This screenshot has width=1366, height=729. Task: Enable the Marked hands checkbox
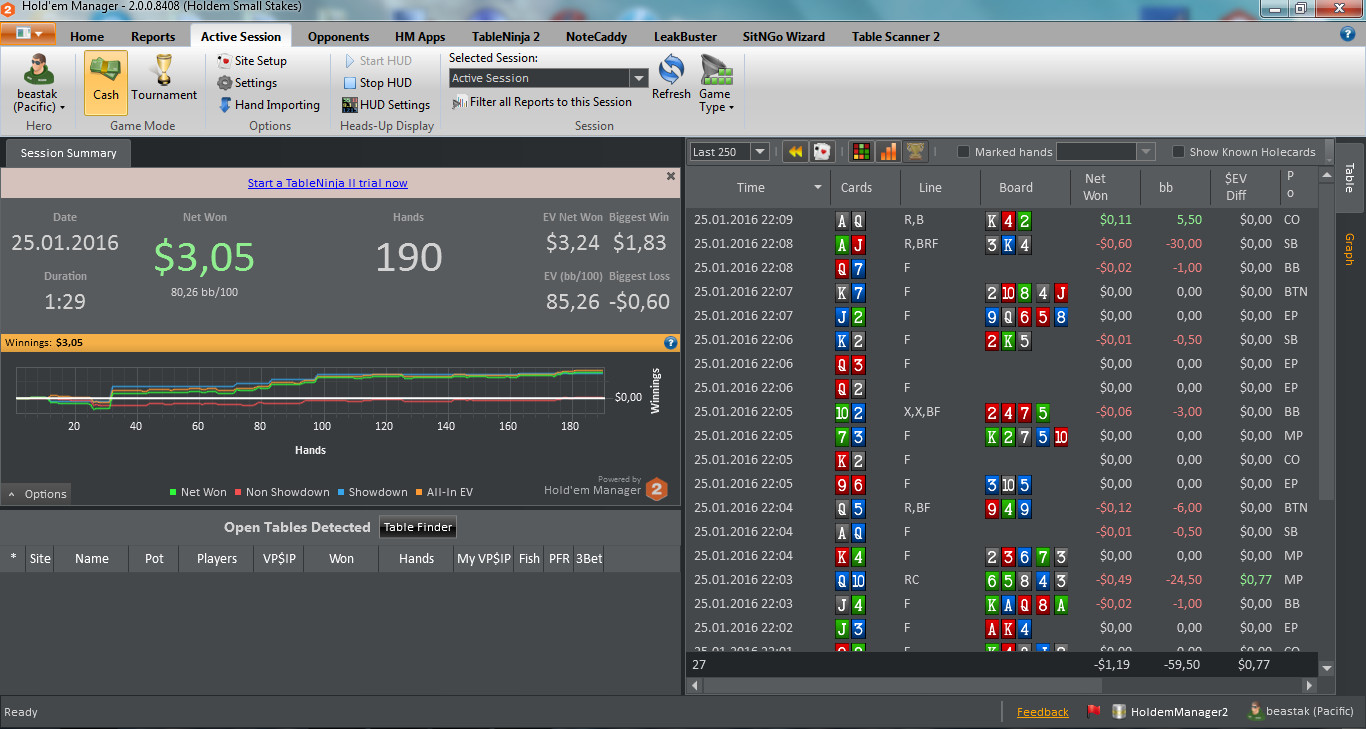[x=964, y=152]
